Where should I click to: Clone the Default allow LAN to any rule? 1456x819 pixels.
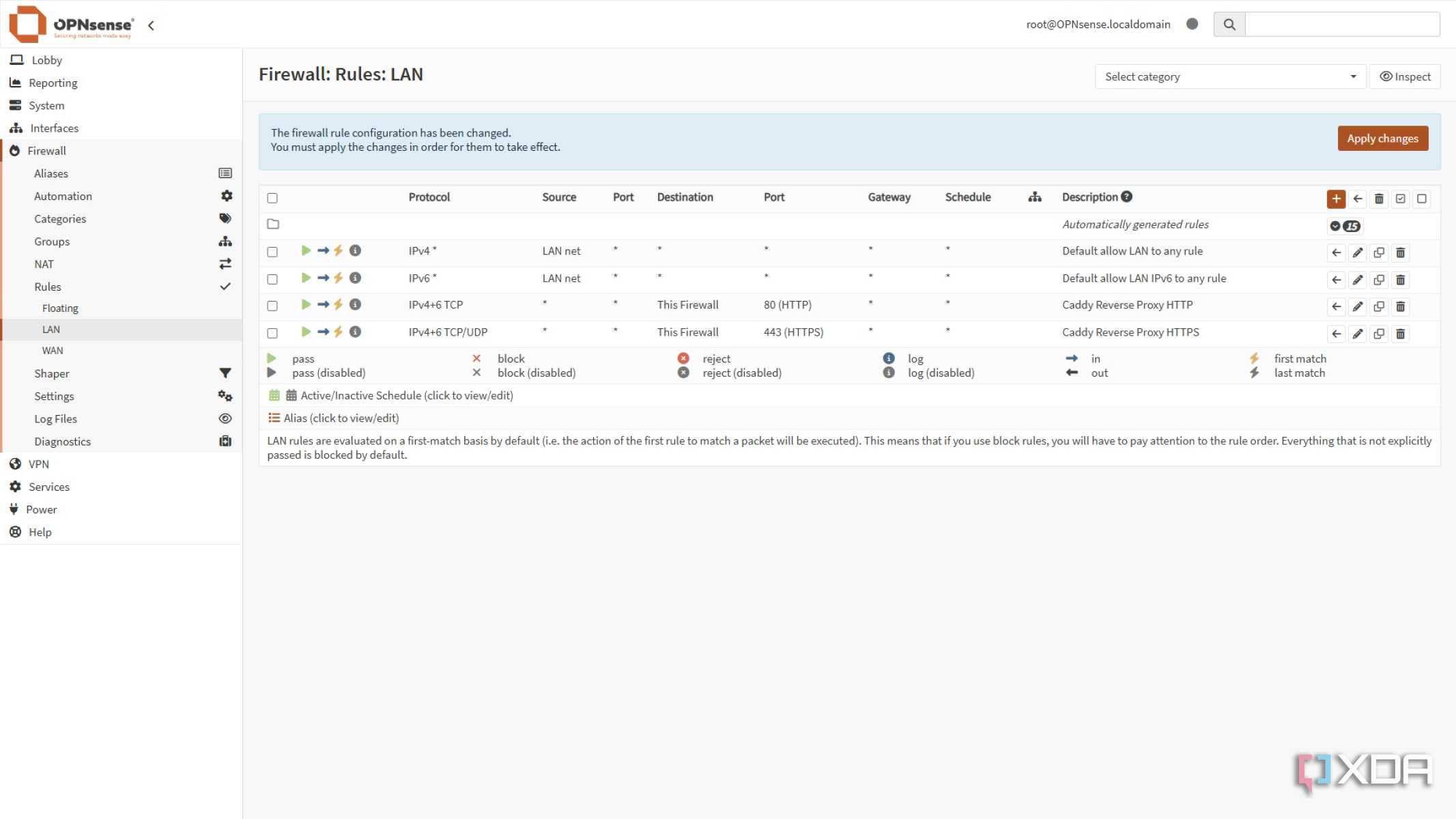coord(1379,253)
